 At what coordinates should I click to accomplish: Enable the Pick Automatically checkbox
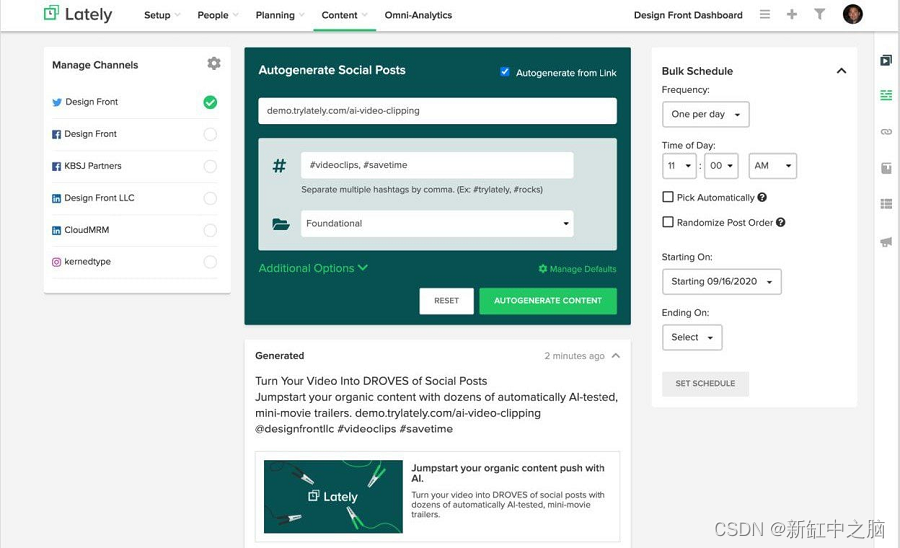tap(668, 197)
